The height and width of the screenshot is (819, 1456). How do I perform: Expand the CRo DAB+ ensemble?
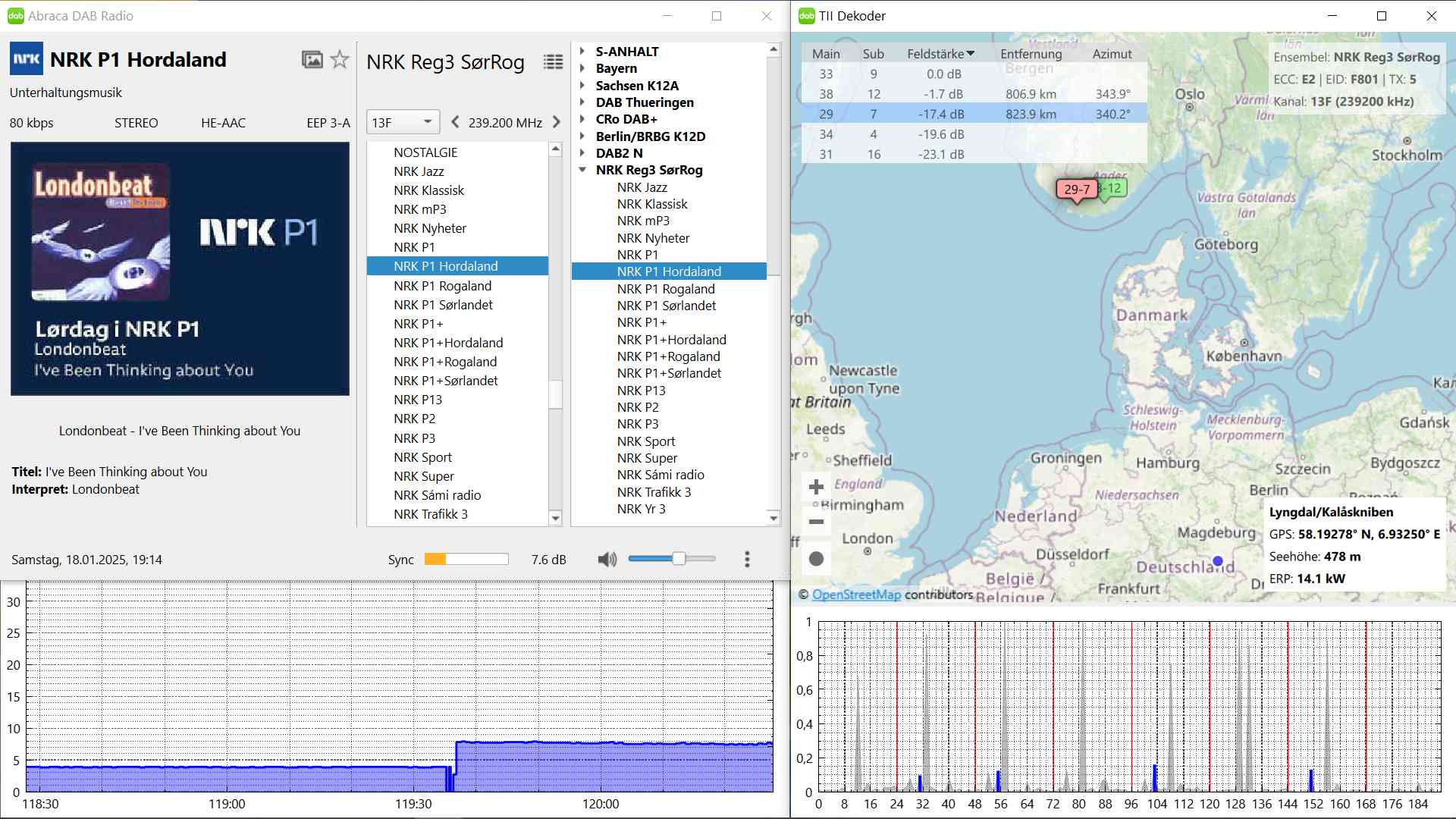pyautogui.click(x=582, y=119)
